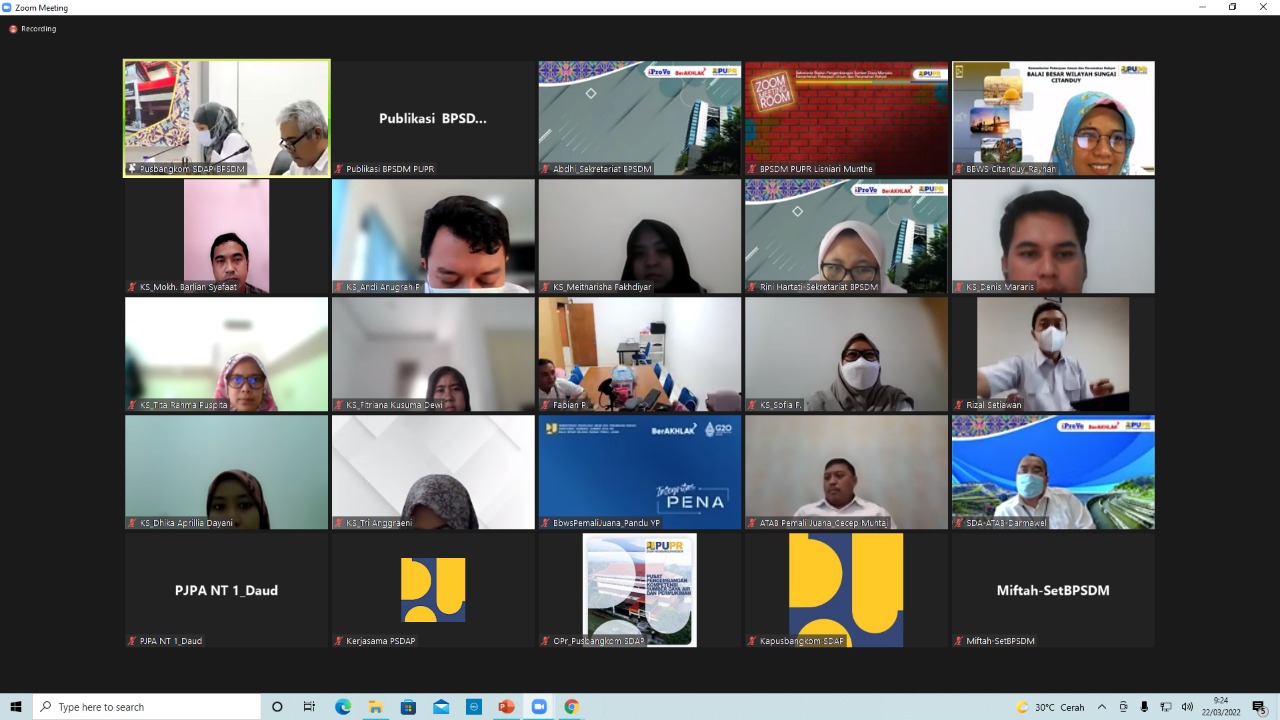The width and height of the screenshot is (1280, 720).
Task: Open Windows Start menu
Action: tap(16, 707)
